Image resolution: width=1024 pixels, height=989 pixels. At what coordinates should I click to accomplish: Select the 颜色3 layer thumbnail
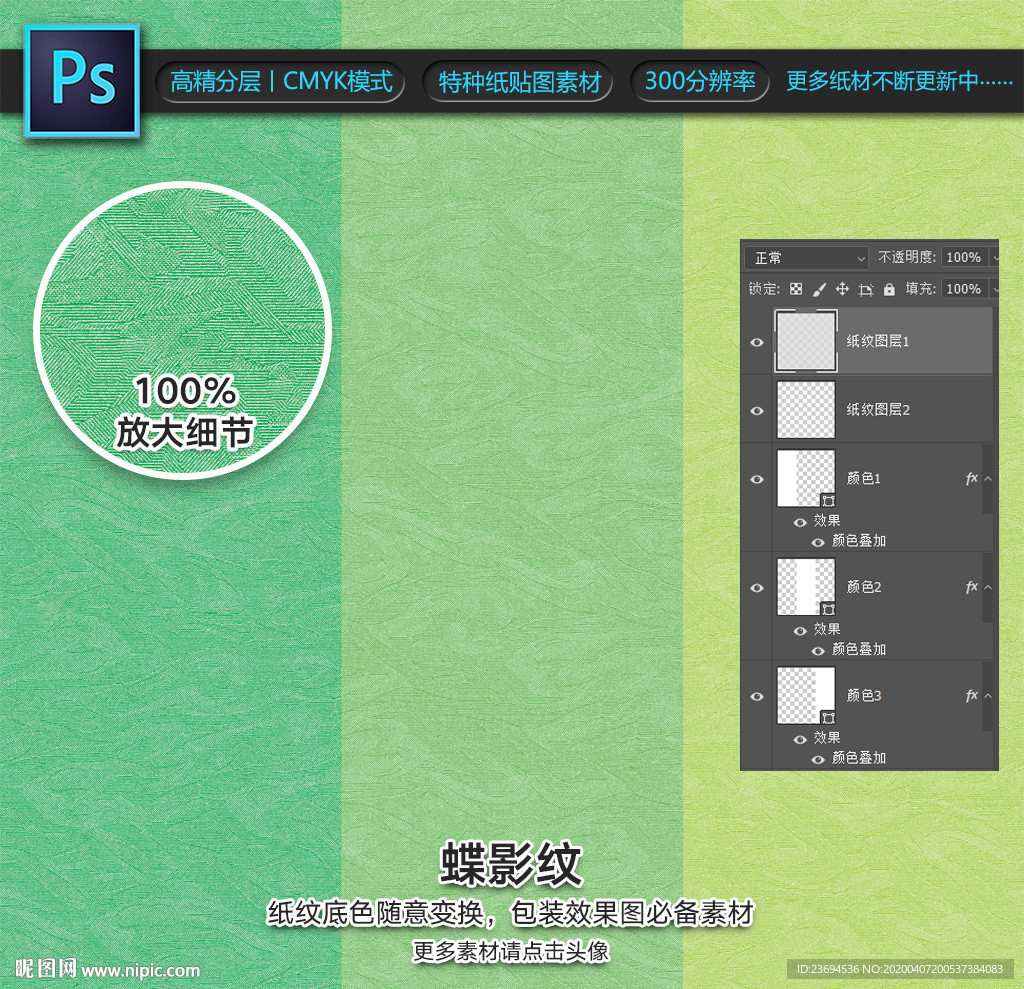[x=805, y=695]
